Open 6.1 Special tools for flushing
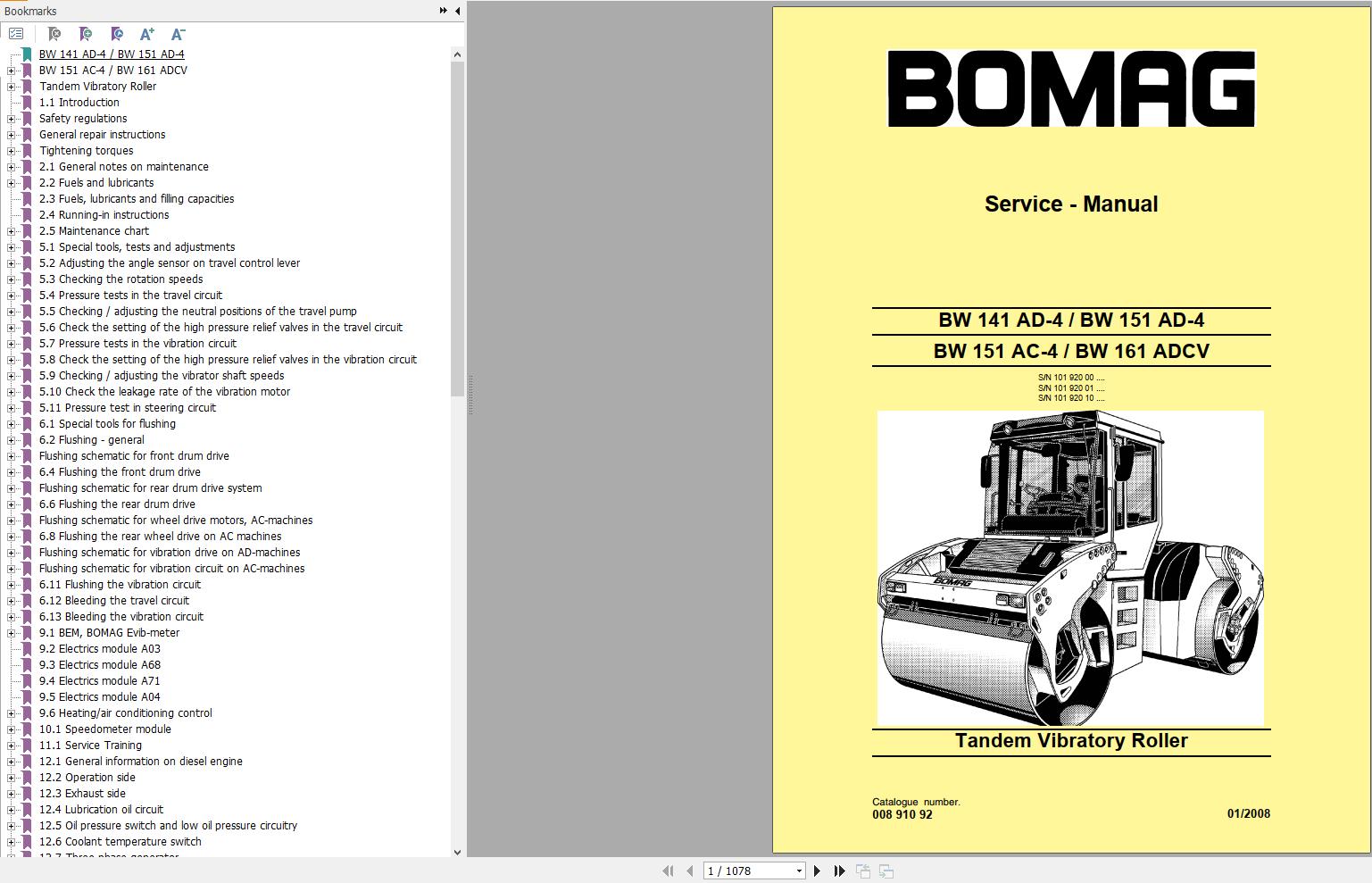Viewport: 1372px width, 883px height. point(107,424)
